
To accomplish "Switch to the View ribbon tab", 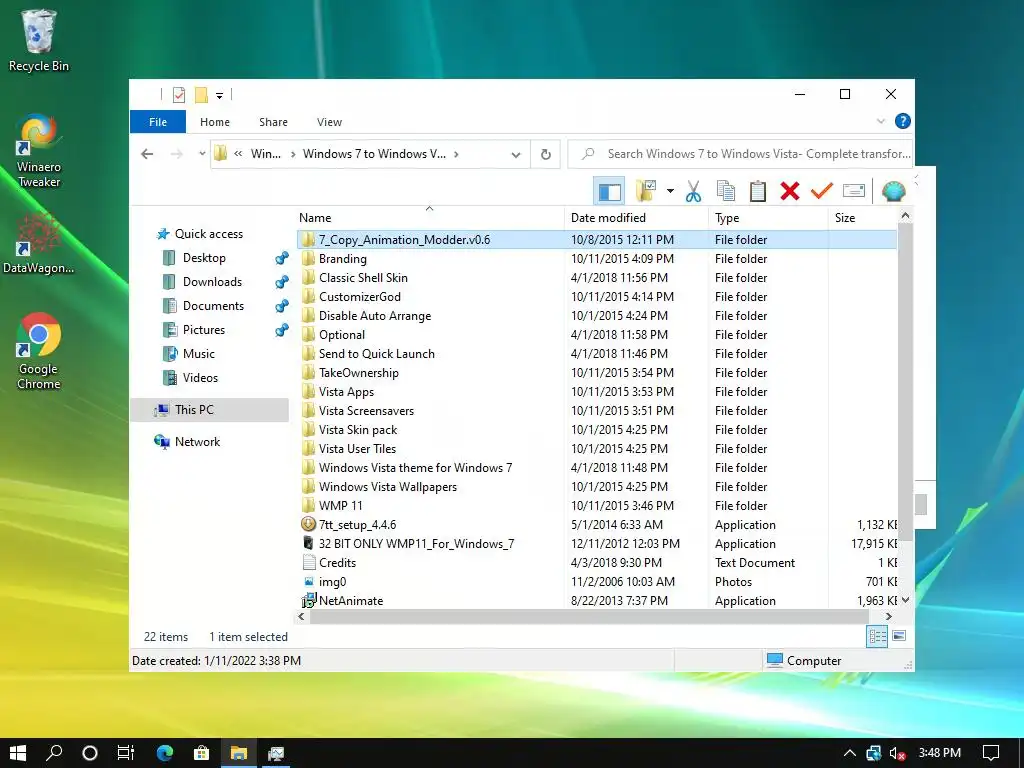I will (x=329, y=122).
